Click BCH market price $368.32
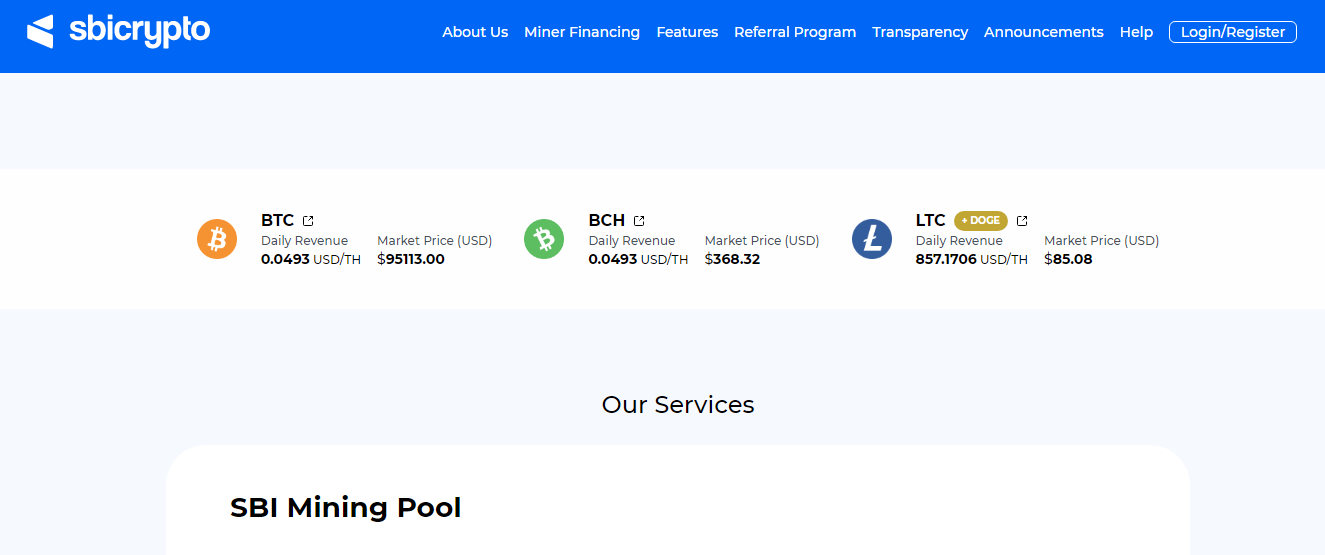The width and height of the screenshot is (1325, 555). [733, 259]
